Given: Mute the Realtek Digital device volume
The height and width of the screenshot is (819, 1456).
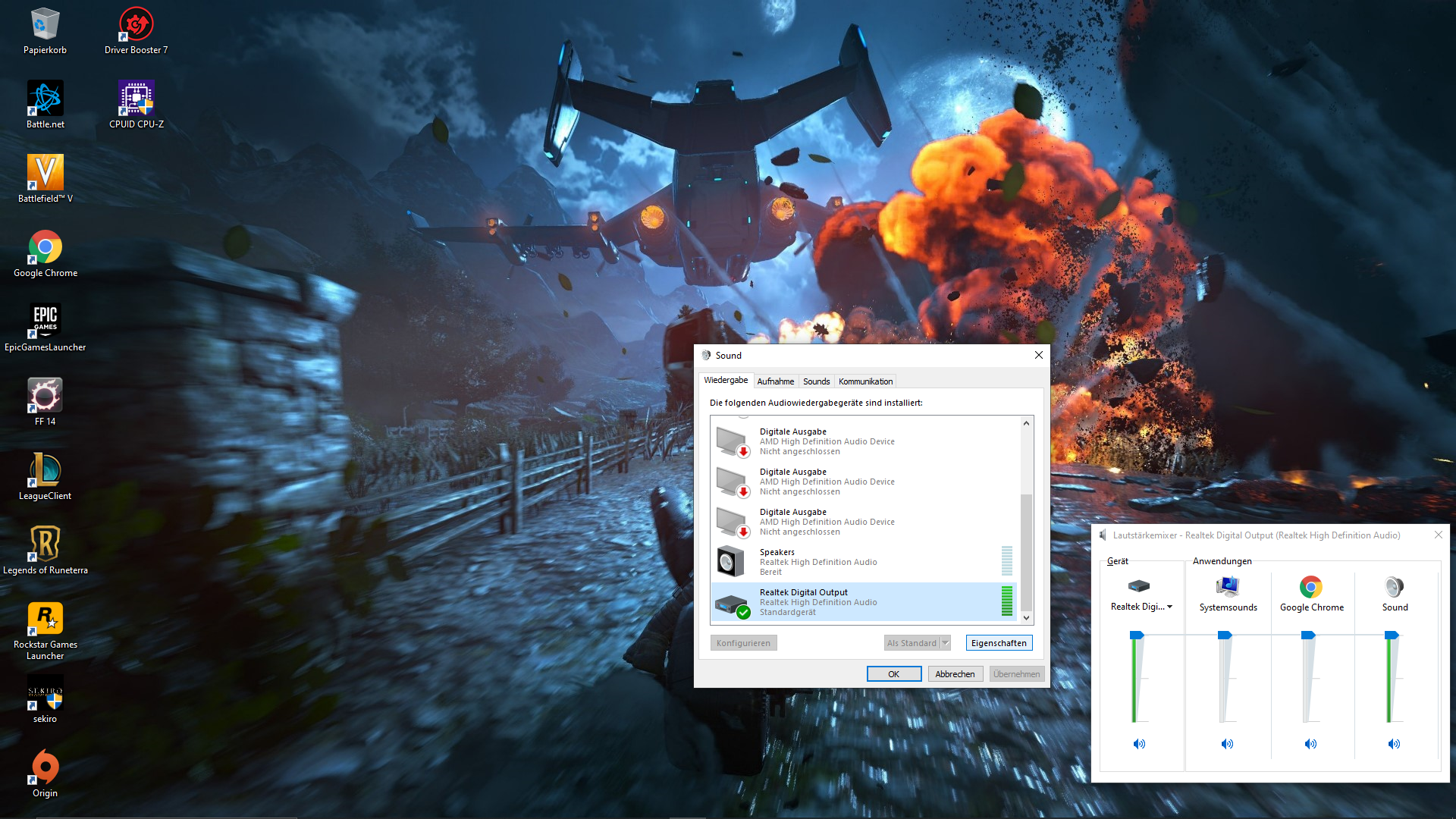Looking at the screenshot, I should [x=1139, y=744].
